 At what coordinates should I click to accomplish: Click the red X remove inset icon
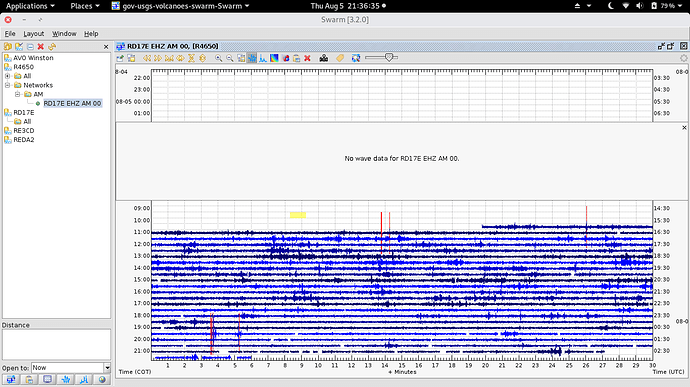pos(308,58)
